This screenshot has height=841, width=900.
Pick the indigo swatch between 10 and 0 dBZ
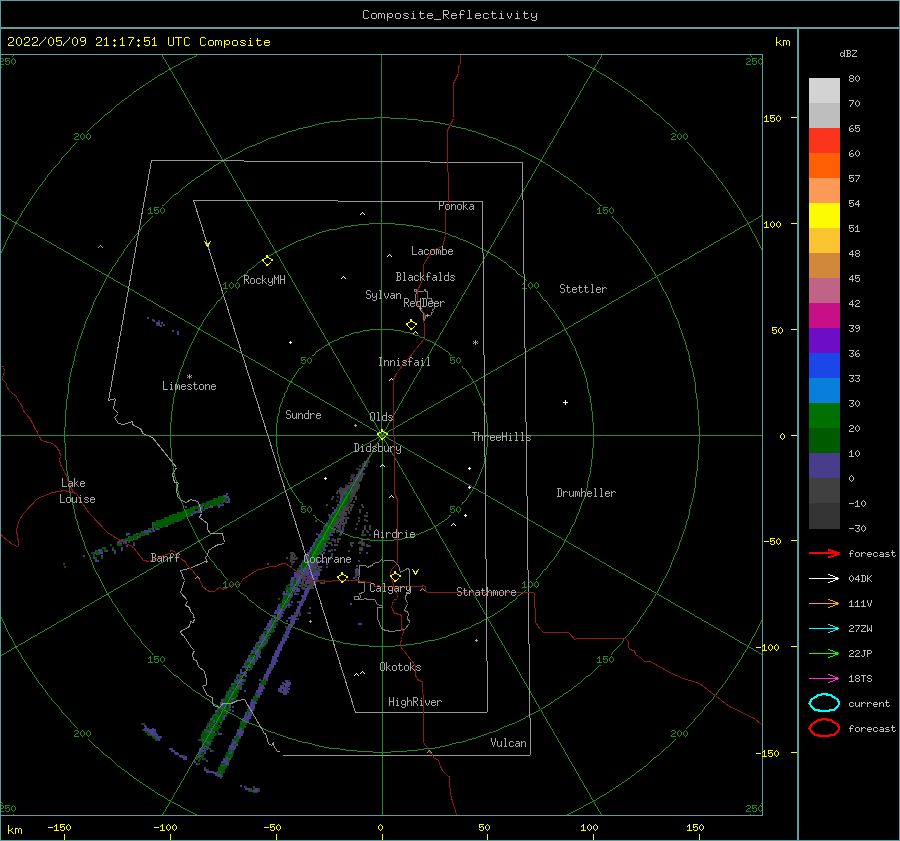(x=824, y=466)
